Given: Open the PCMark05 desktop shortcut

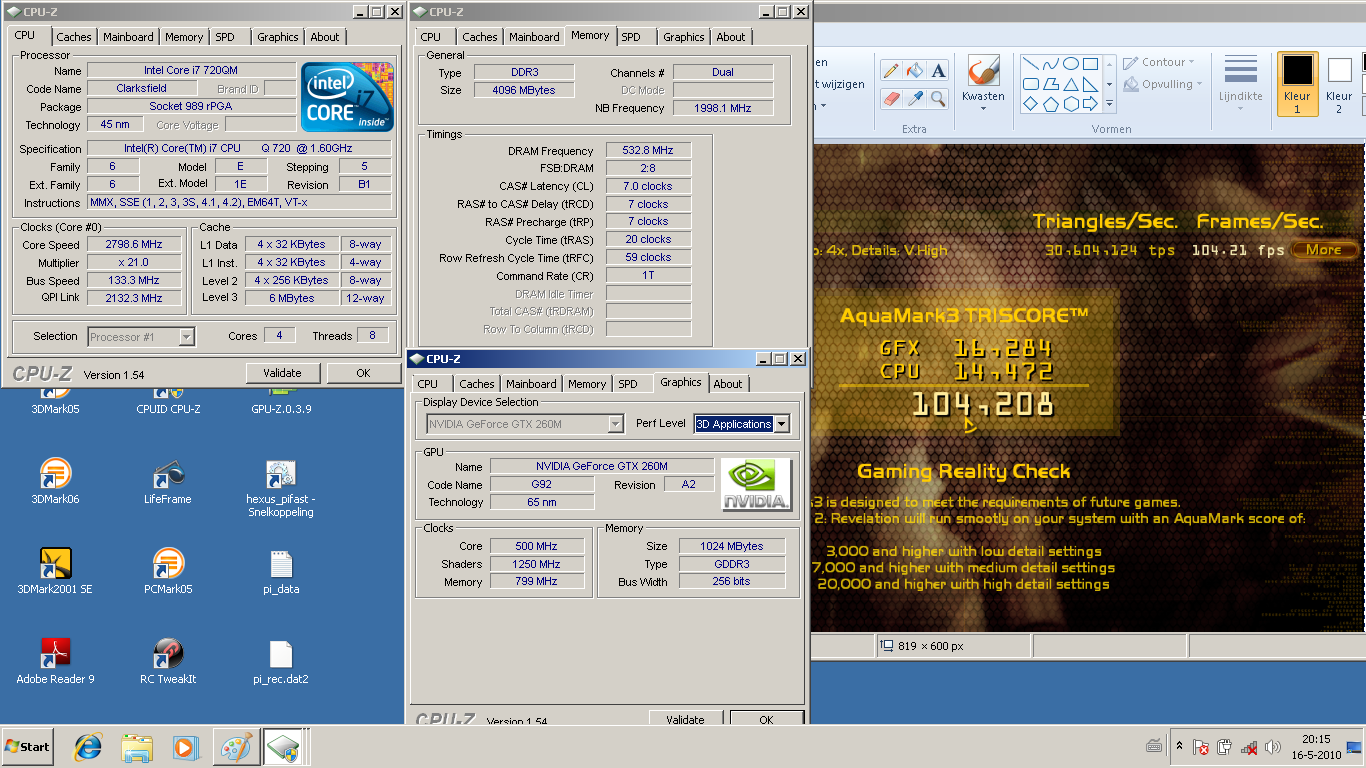Looking at the screenshot, I should point(167,572).
